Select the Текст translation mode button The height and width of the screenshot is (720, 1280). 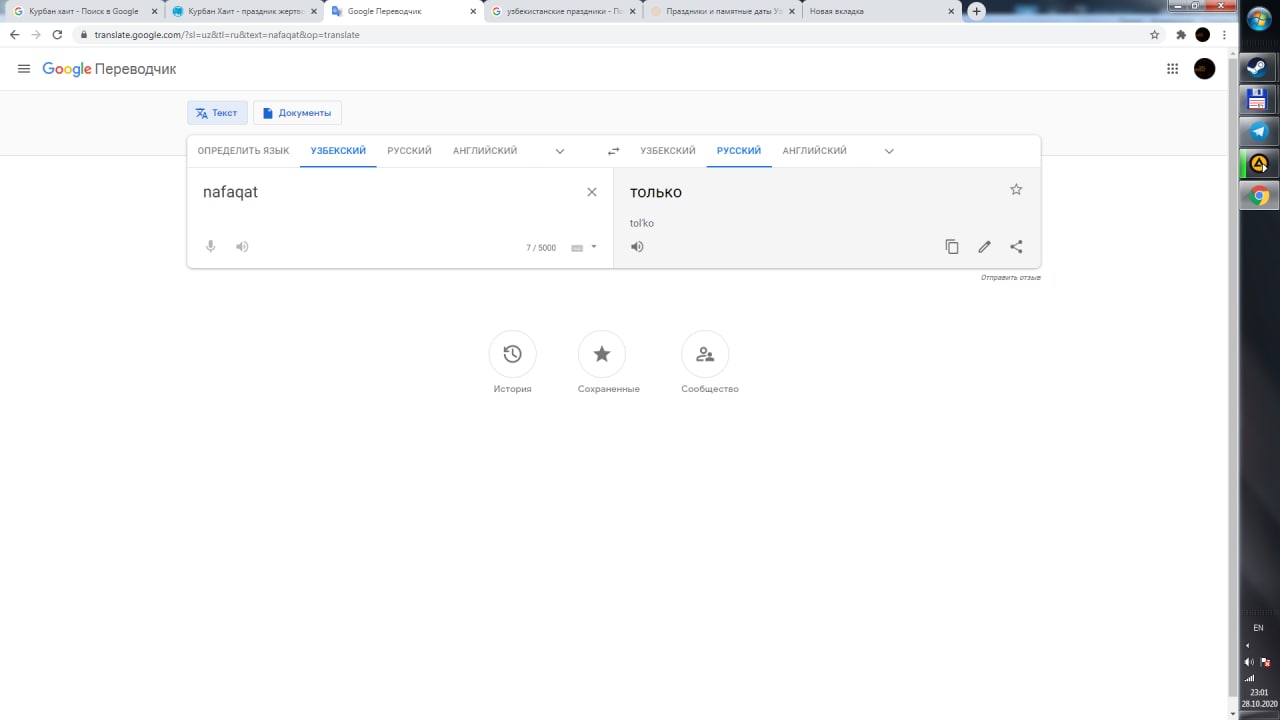click(x=217, y=113)
